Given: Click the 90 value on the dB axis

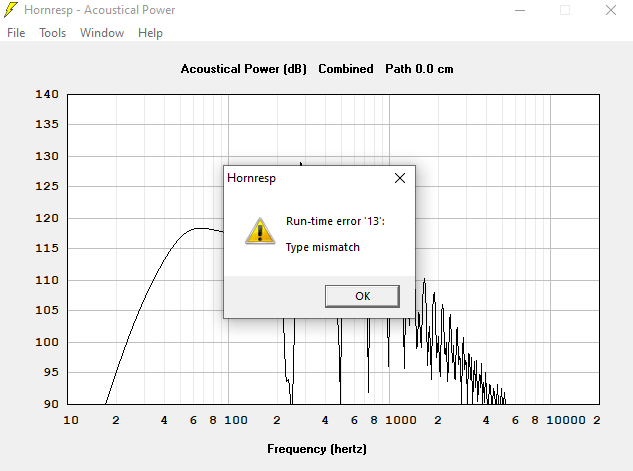Looking at the screenshot, I should (51, 404).
